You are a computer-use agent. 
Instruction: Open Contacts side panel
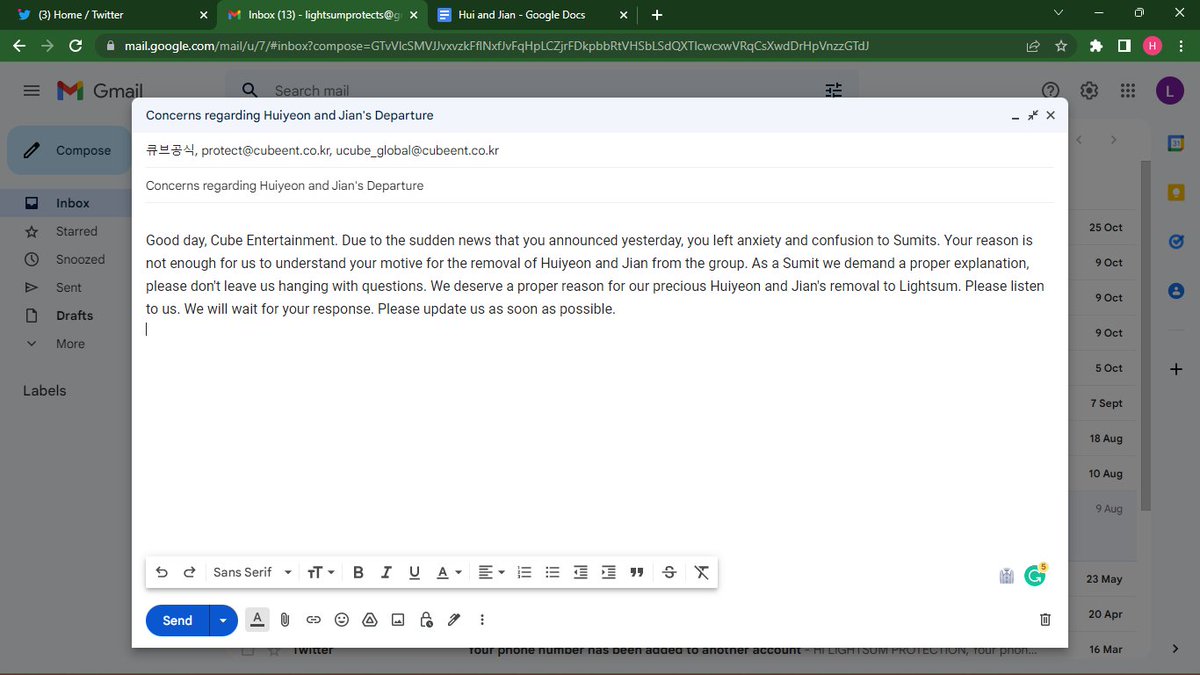[x=1176, y=290]
